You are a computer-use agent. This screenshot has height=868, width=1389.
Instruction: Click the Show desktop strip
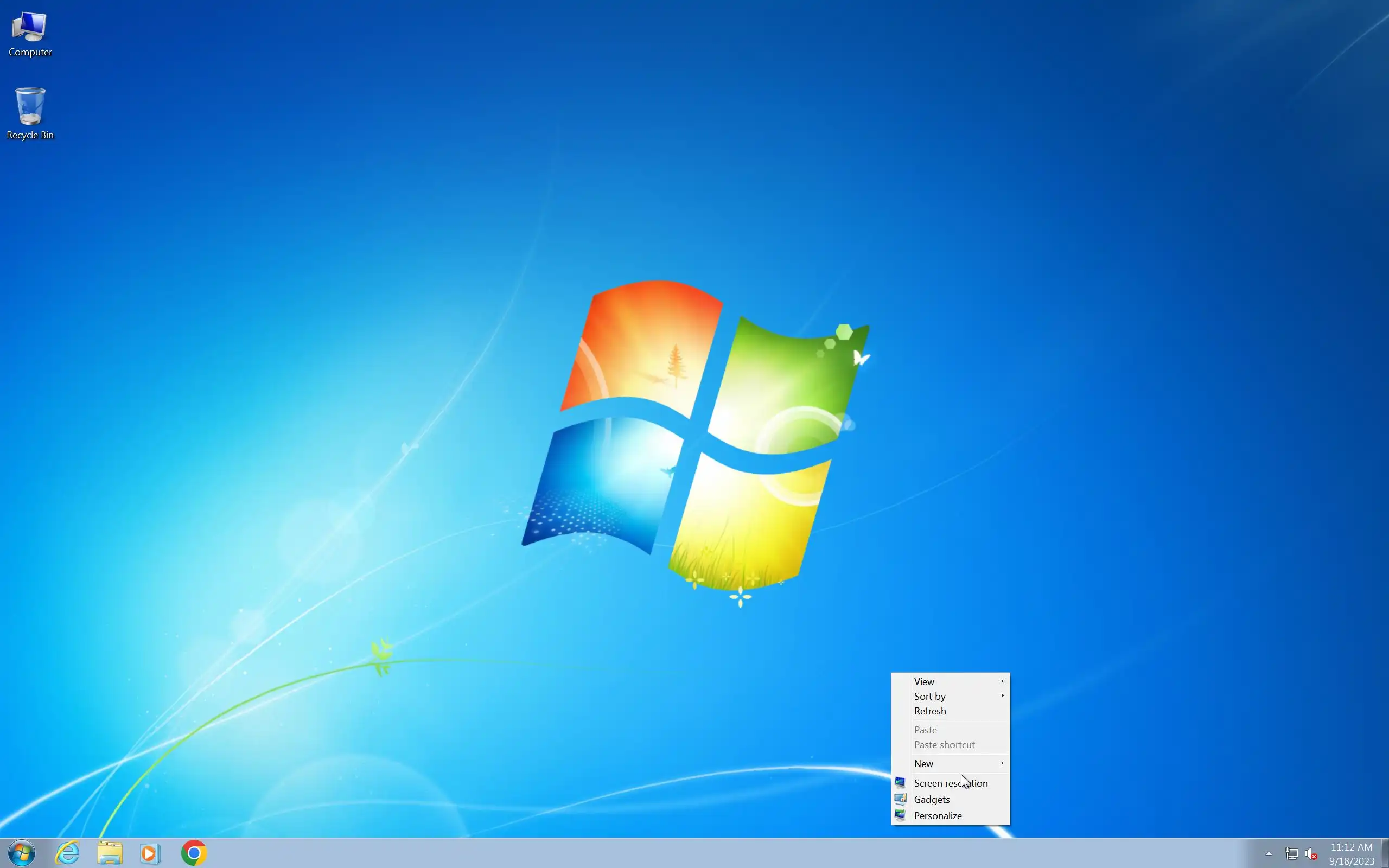1385,854
